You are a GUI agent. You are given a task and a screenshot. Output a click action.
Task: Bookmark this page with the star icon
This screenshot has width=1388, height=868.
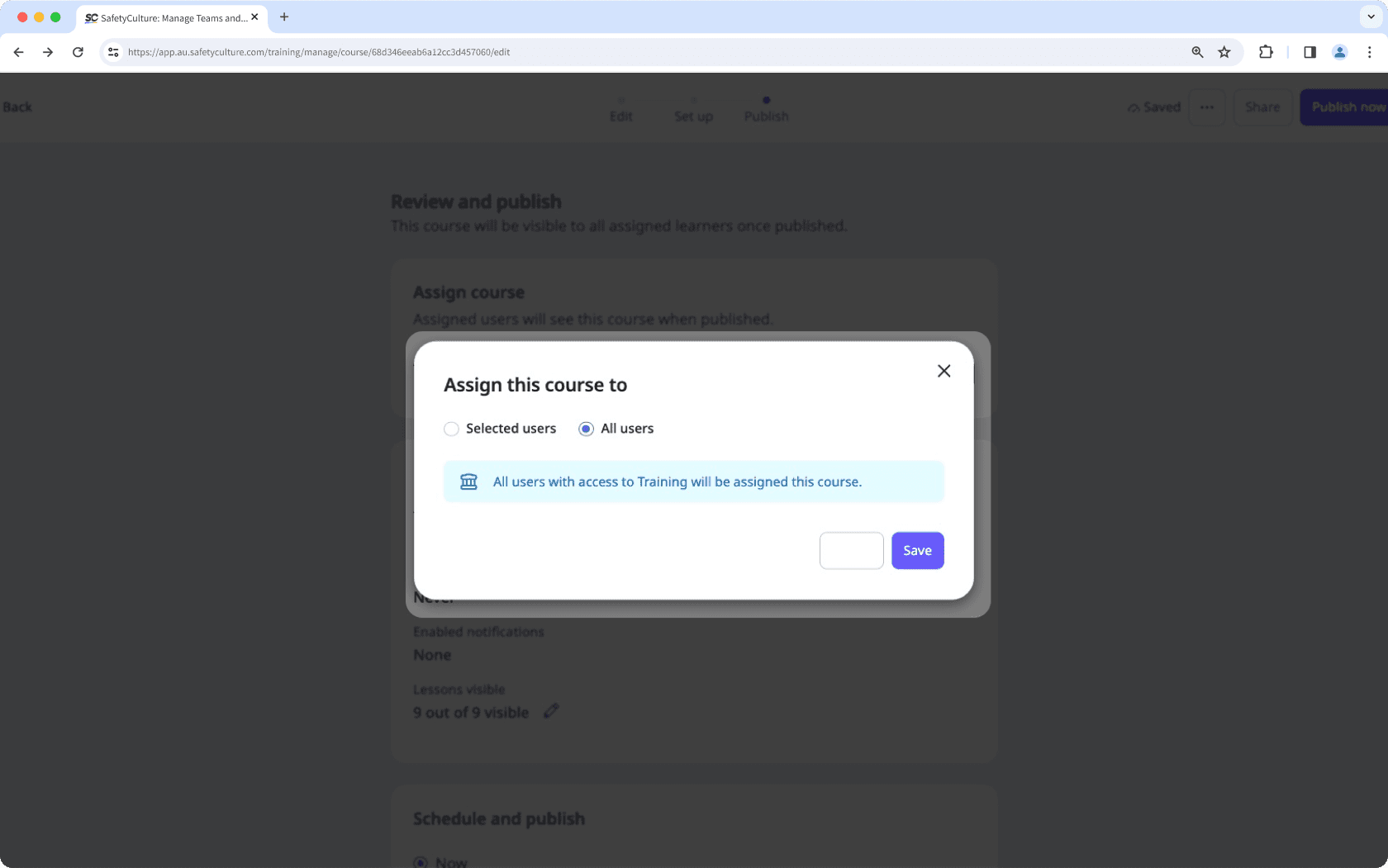click(1224, 51)
